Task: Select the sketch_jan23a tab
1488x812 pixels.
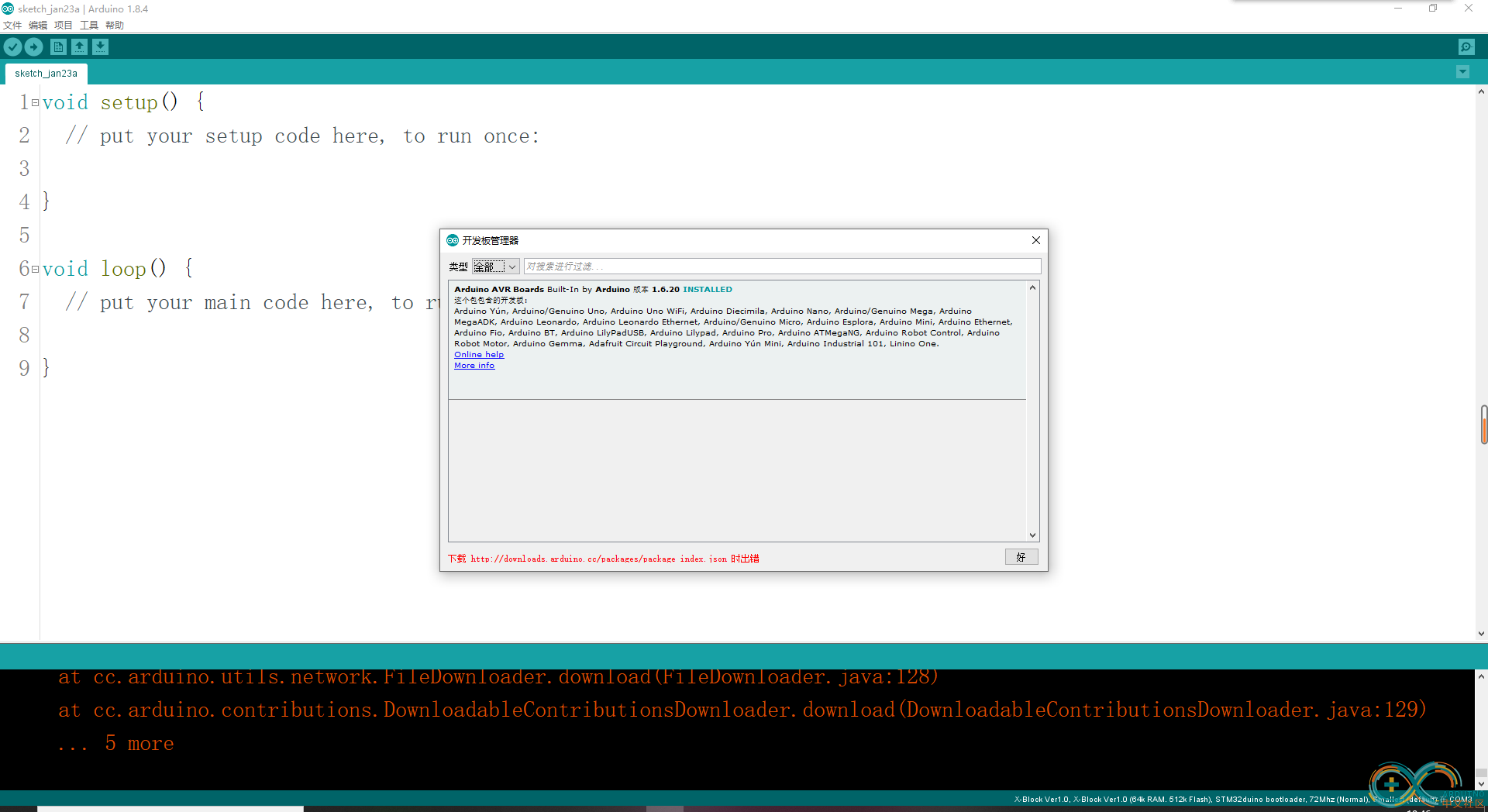Action: 46,74
